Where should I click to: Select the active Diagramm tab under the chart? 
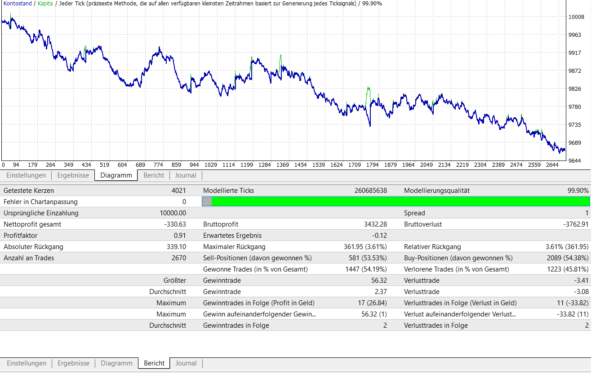(116, 175)
